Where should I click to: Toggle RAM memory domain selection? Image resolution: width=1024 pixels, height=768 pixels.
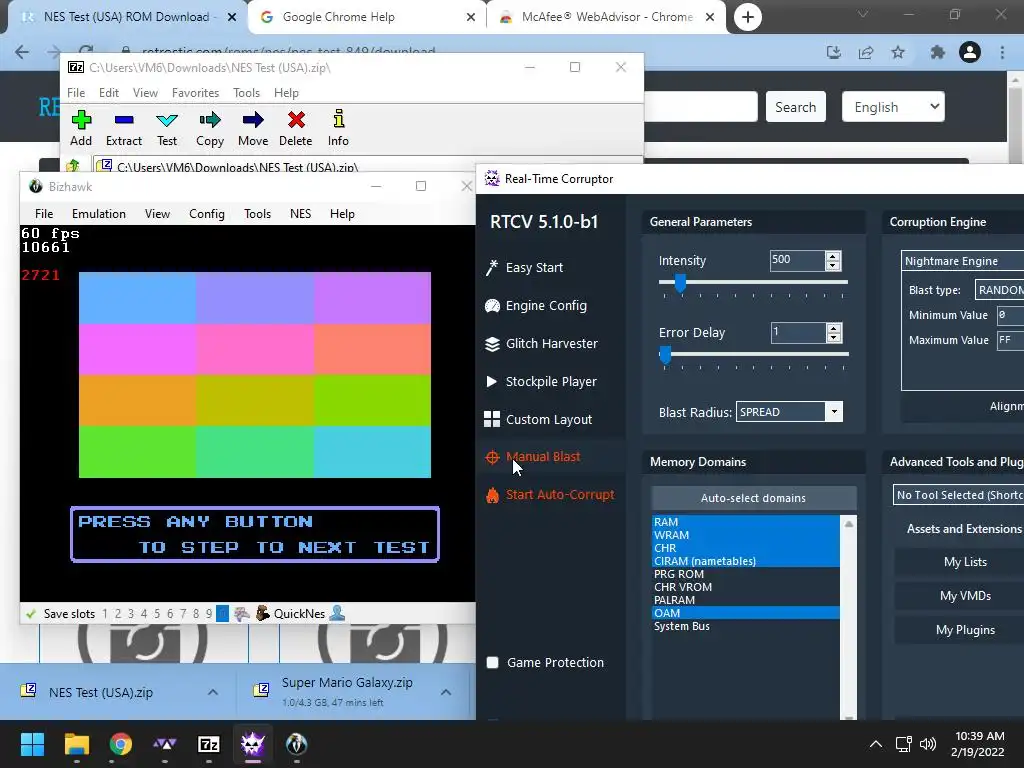click(745, 522)
